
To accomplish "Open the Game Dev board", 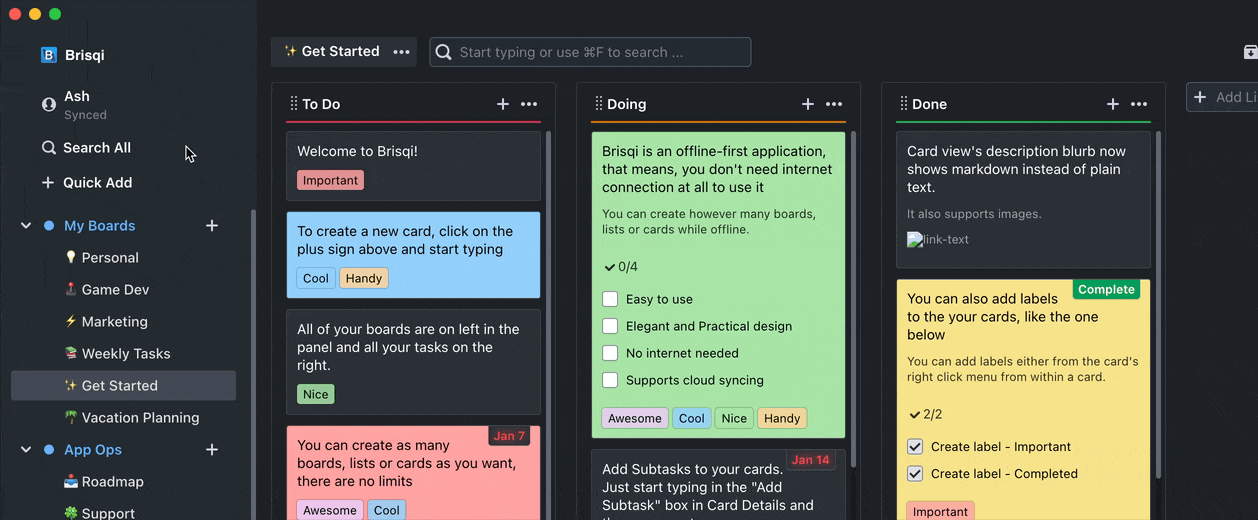I will coord(123,290).
